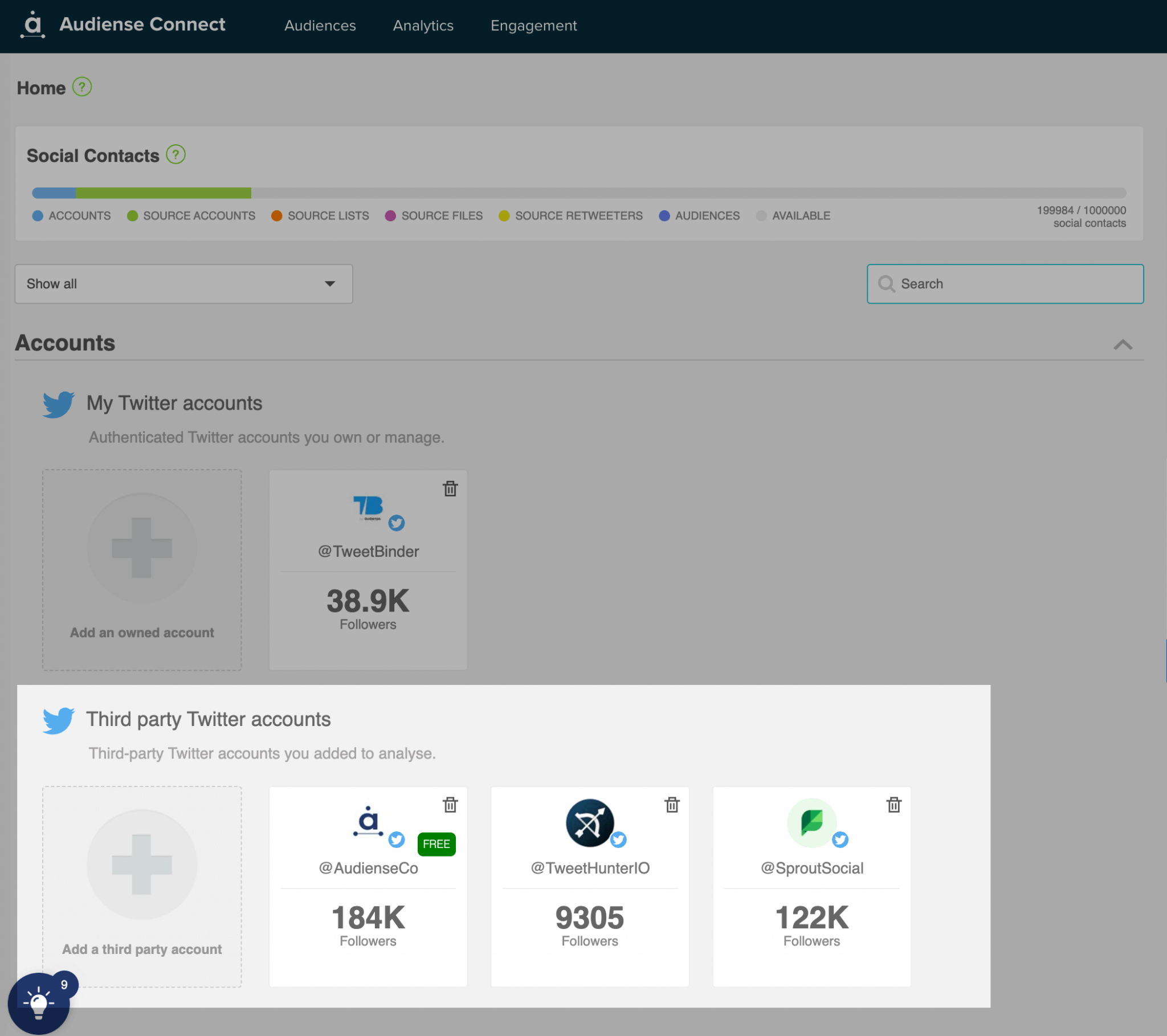Click the help icon next to Home

[x=82, y=87]
